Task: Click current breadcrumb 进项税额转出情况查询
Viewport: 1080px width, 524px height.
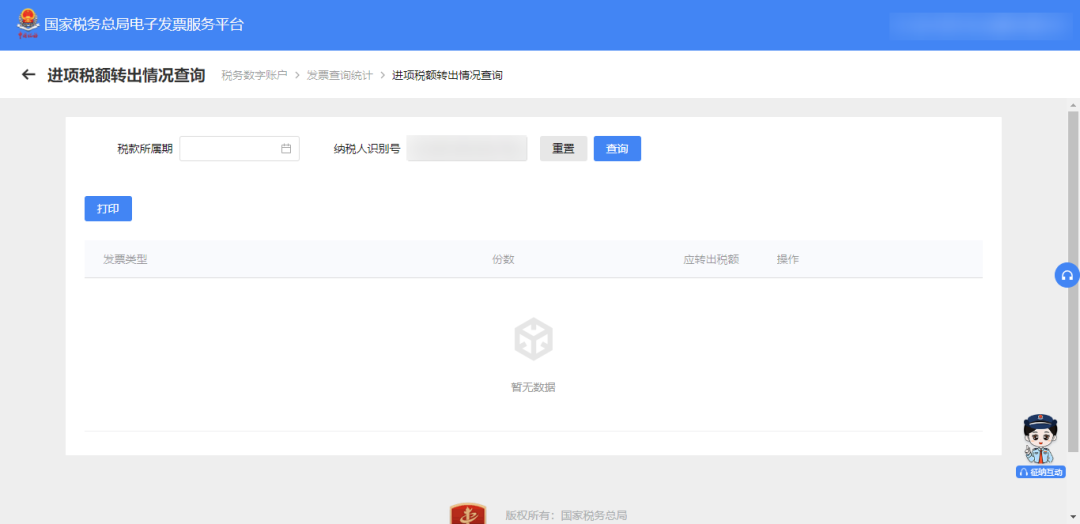Action: tap(447, 75)
